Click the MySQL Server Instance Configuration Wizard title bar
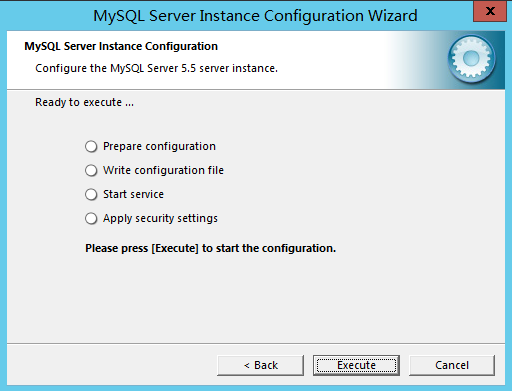512x391 pixels. 255,16
